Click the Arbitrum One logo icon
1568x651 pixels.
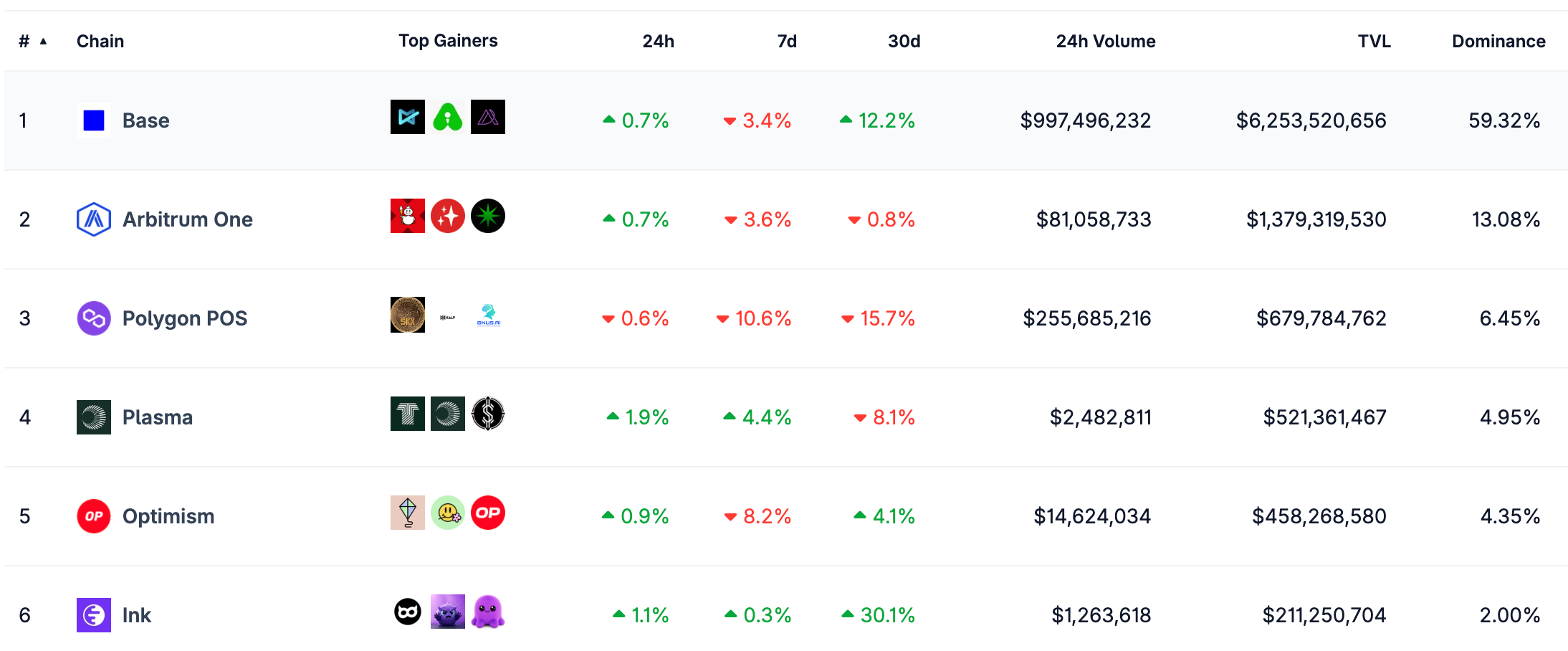coord(94,219)
